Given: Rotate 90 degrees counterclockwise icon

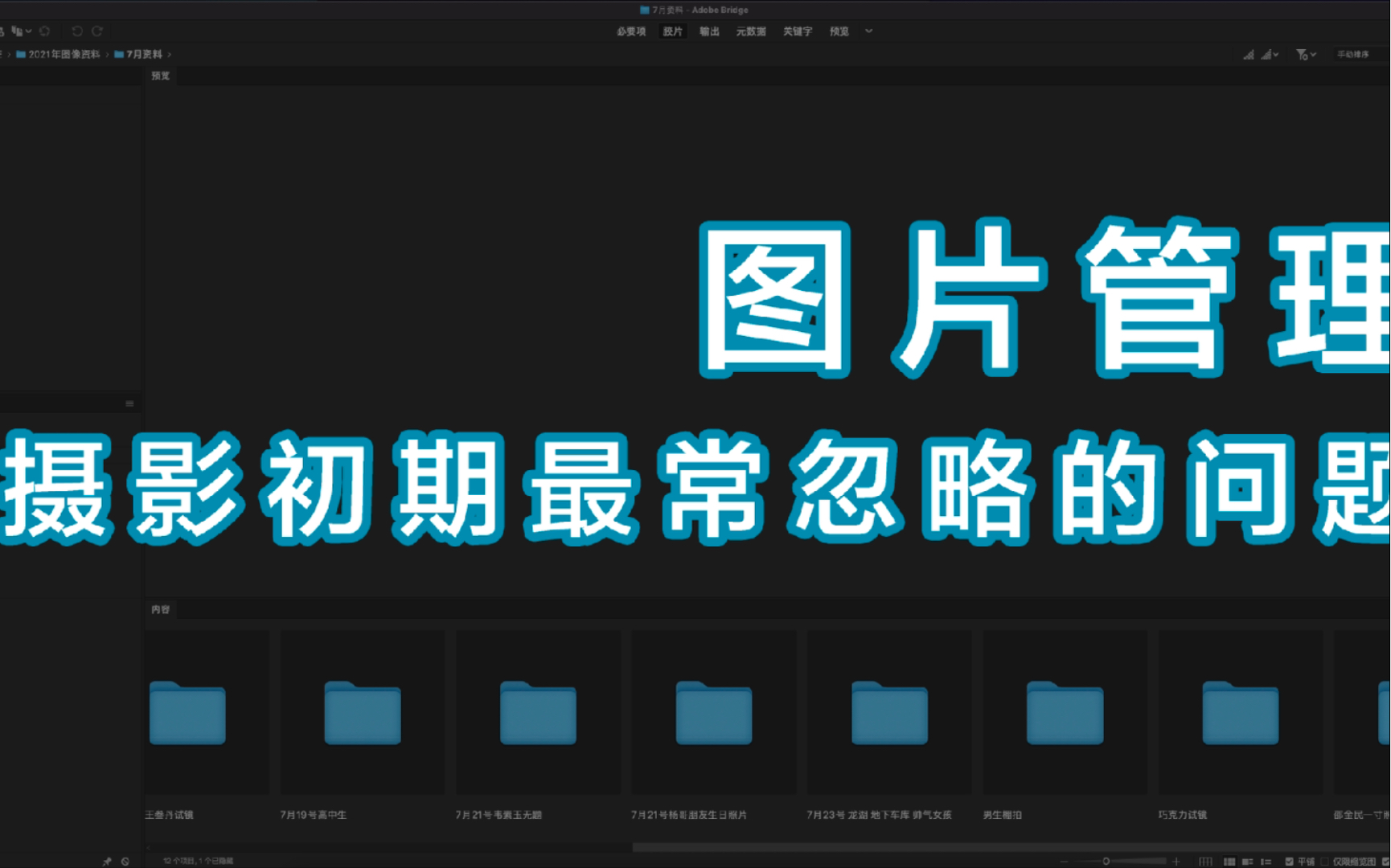Looking at the screenshot, I should coord(77,31).
